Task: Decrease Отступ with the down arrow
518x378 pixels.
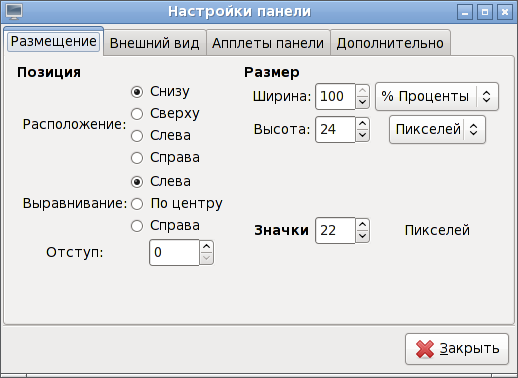Action: pyautogui.click(x=207, y=258)
